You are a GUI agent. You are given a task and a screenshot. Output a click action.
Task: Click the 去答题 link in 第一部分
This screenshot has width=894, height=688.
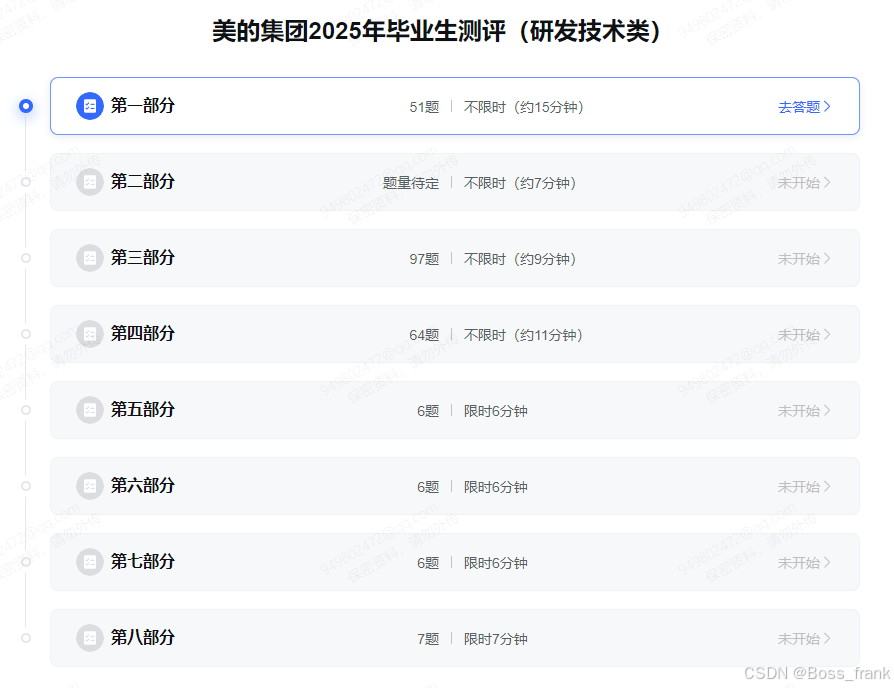click(x=804, y=107)
